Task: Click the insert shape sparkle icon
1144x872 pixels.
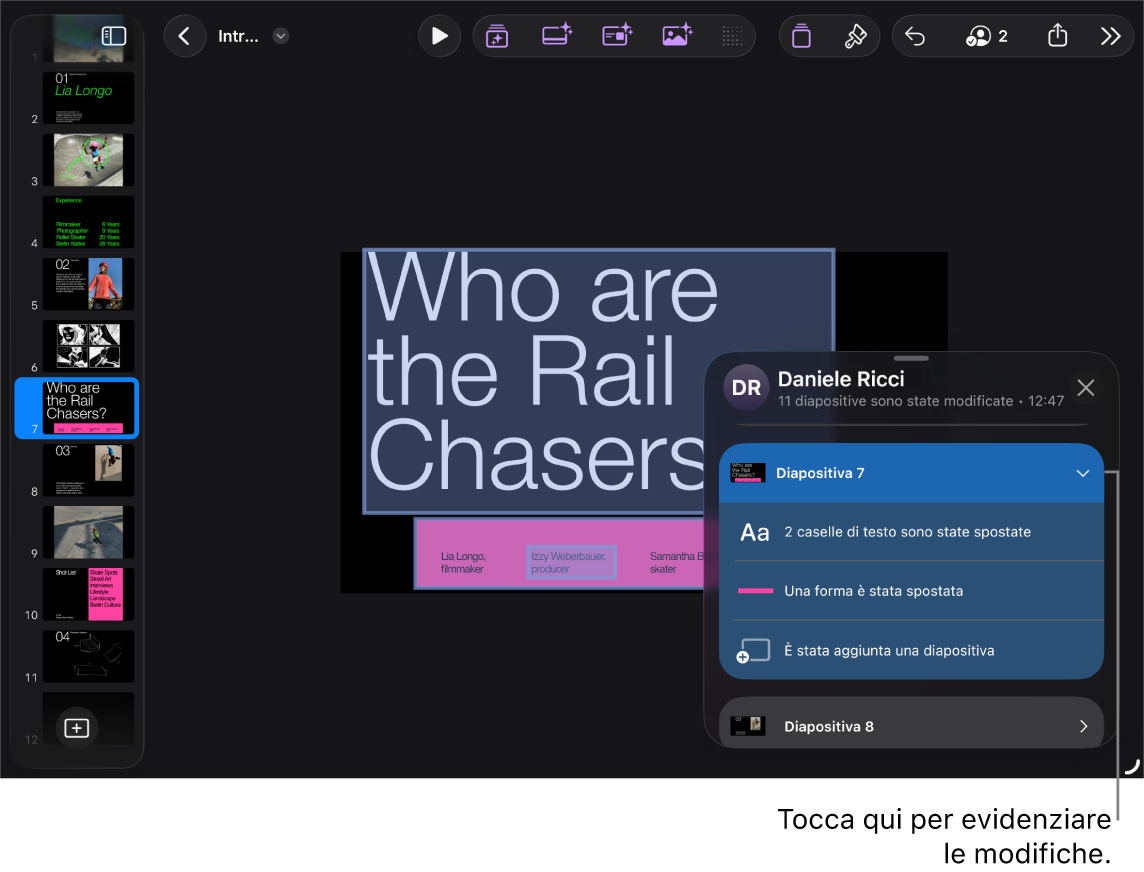Action: coord(617,35)
